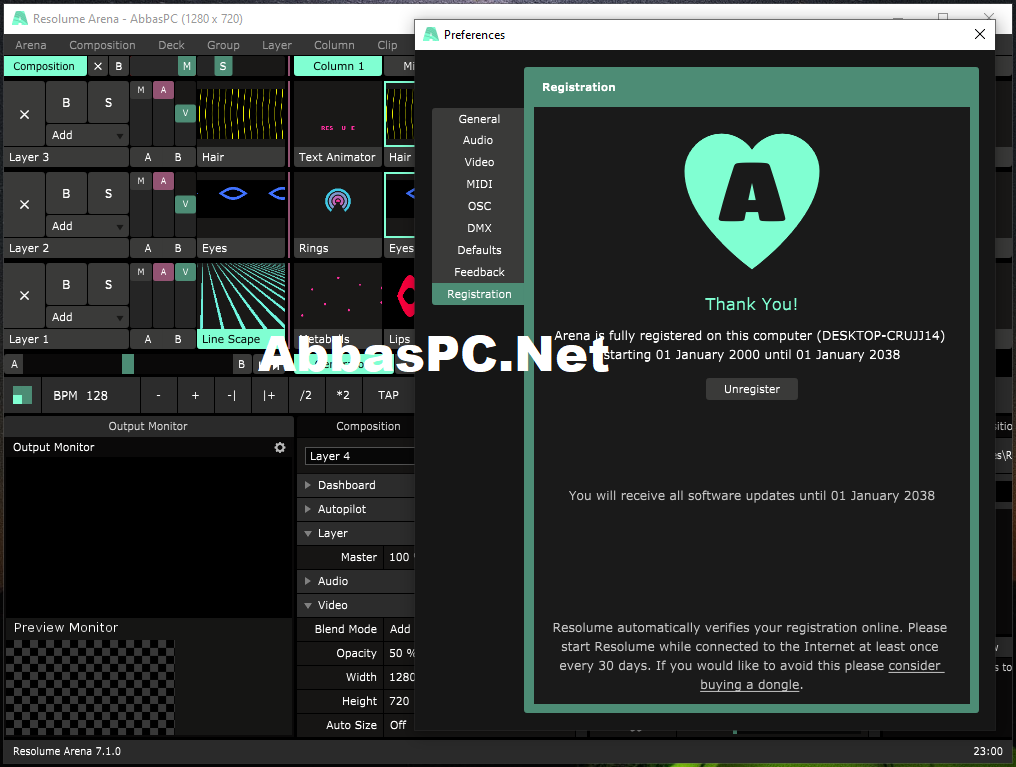The height and width of the screenshot is (767, 1016).
Task: Toggle Solo S on Layer 2
Action: click(x=108, y=193)
